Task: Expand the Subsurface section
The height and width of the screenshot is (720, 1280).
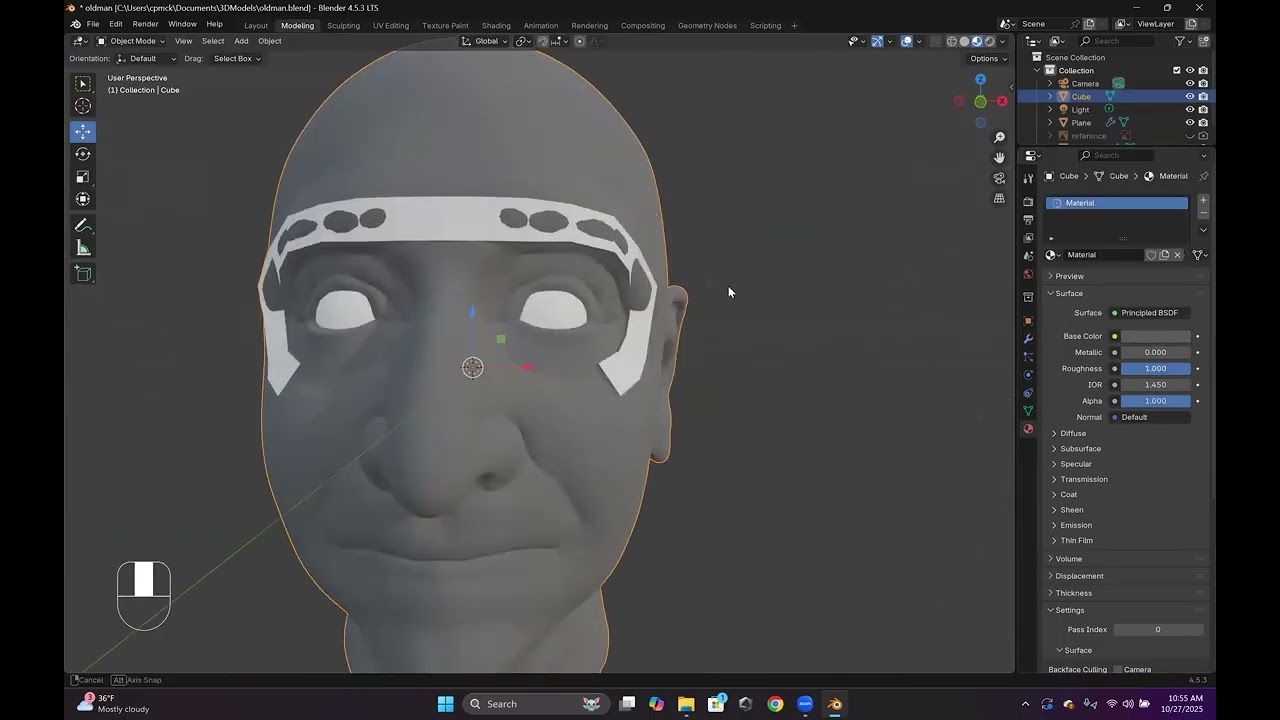Action: click(x=1080, y=449)
